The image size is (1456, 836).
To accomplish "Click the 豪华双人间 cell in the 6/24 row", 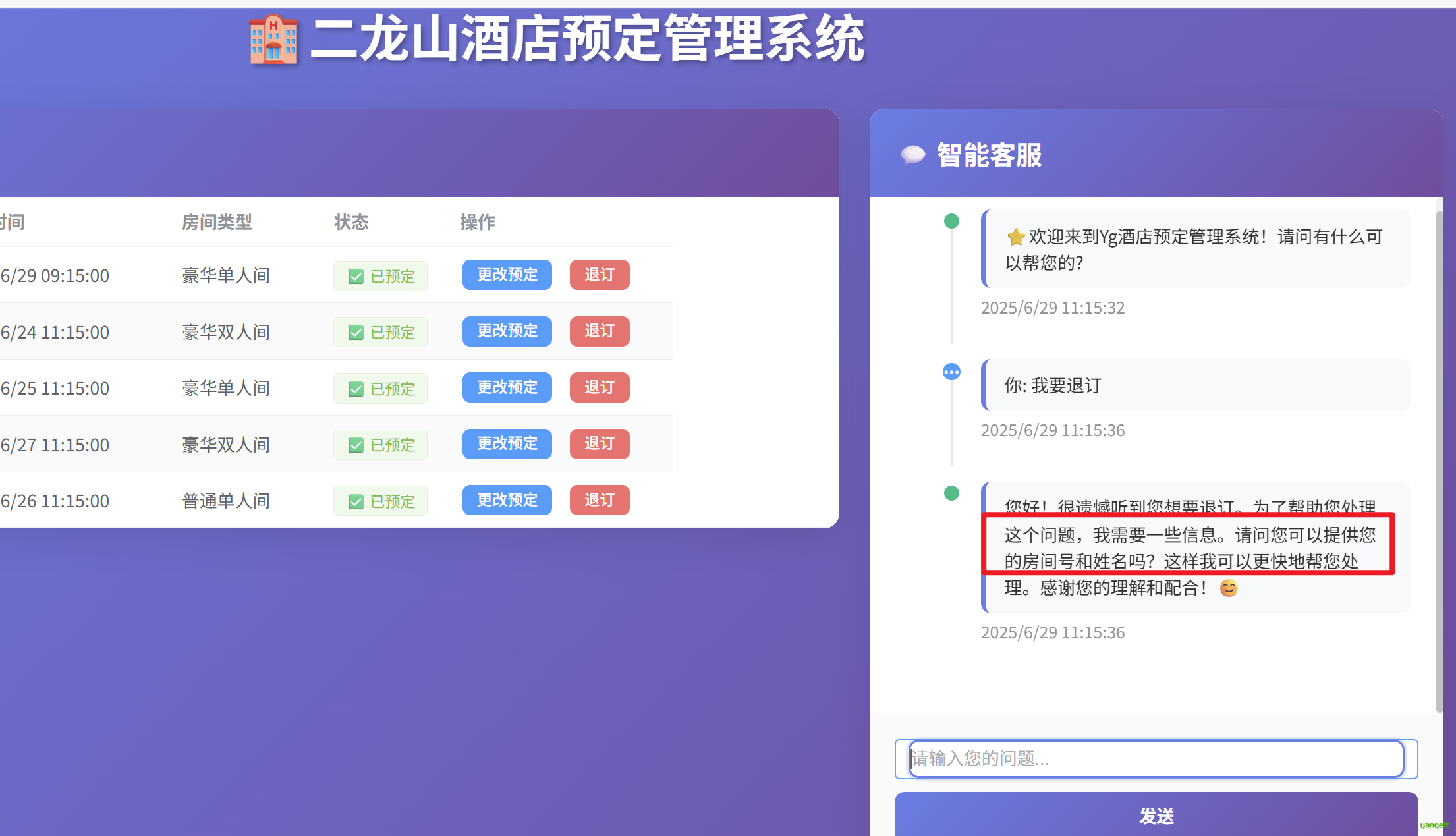I will point(226,332).
